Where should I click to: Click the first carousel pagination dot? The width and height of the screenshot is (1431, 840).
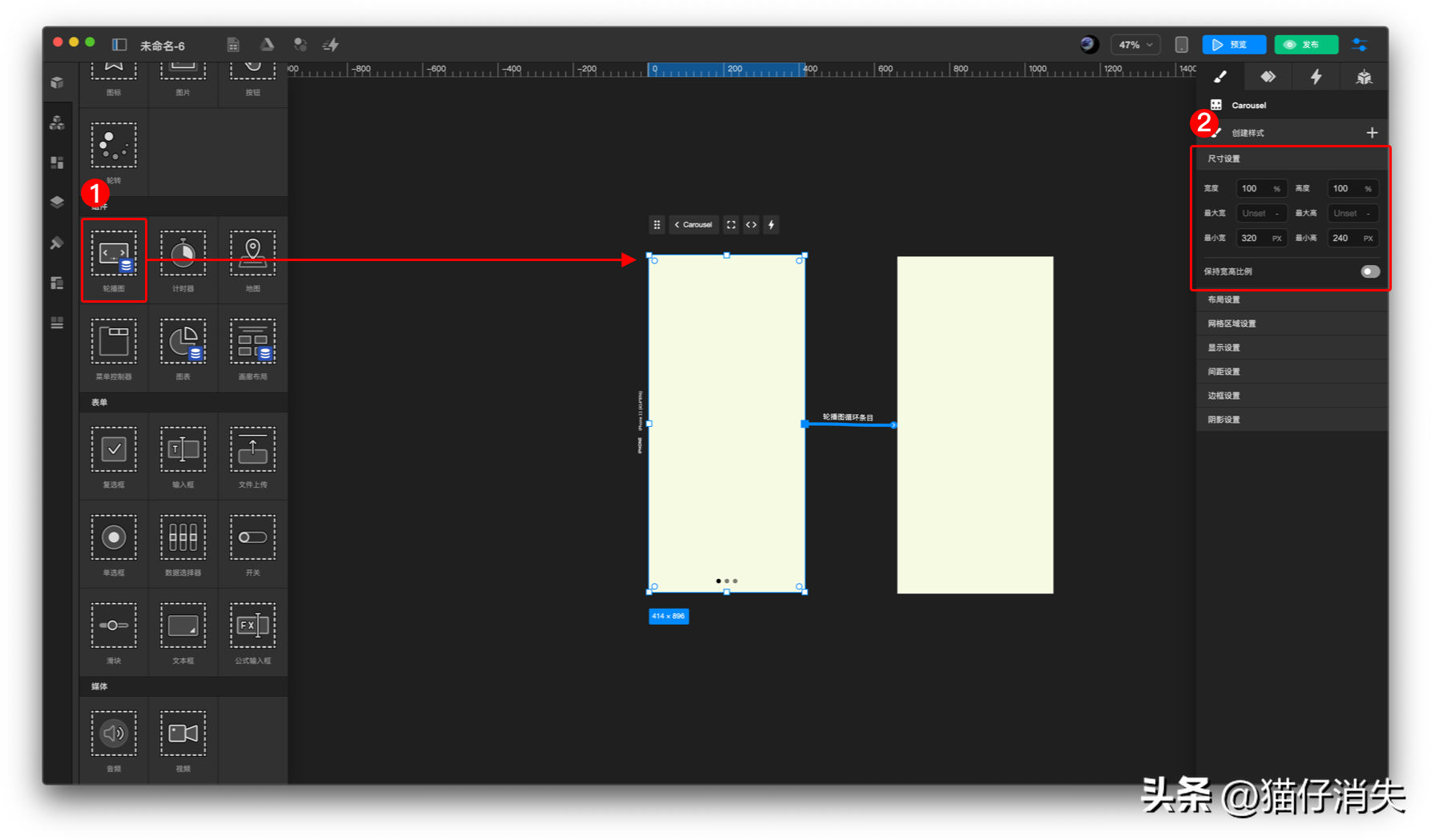pyautogui.click(x=718, y=581)
